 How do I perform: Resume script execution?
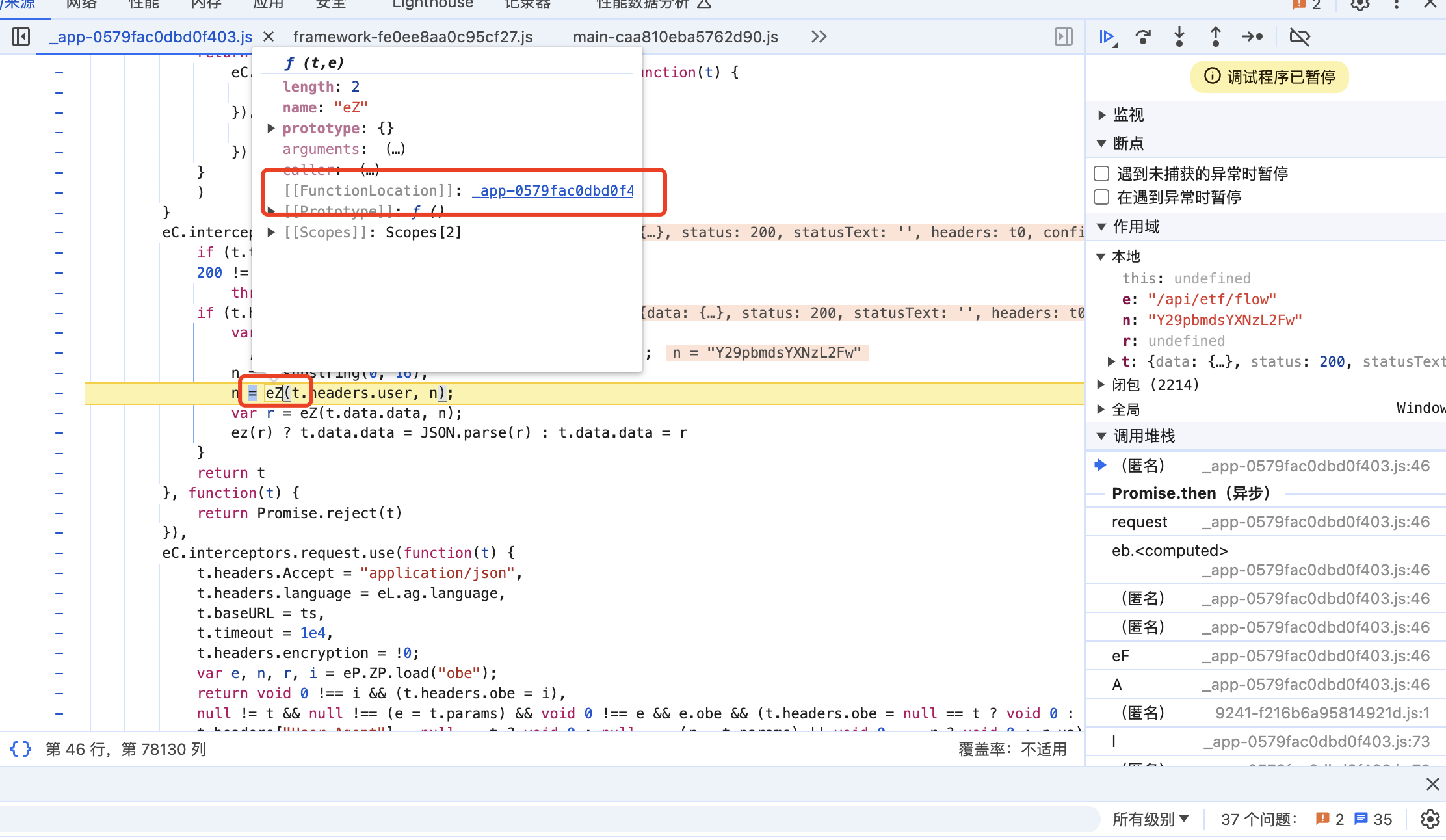(1108, 37)
